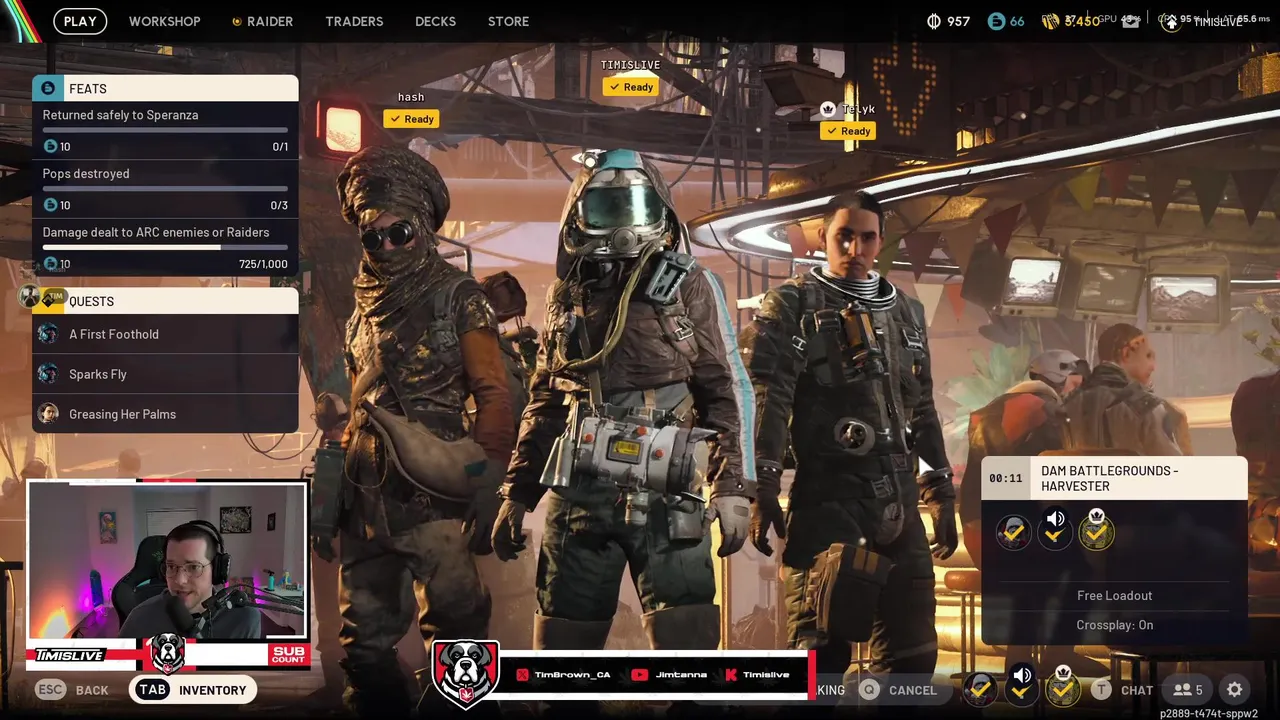Click the Crossplay: On setting

[x=1114, y=625]
